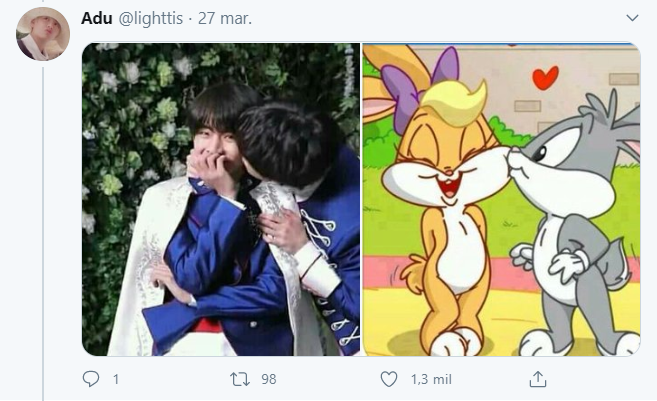Click the reply speech bubble icon
Screen dimensions: 657x401
click(91, 379)
